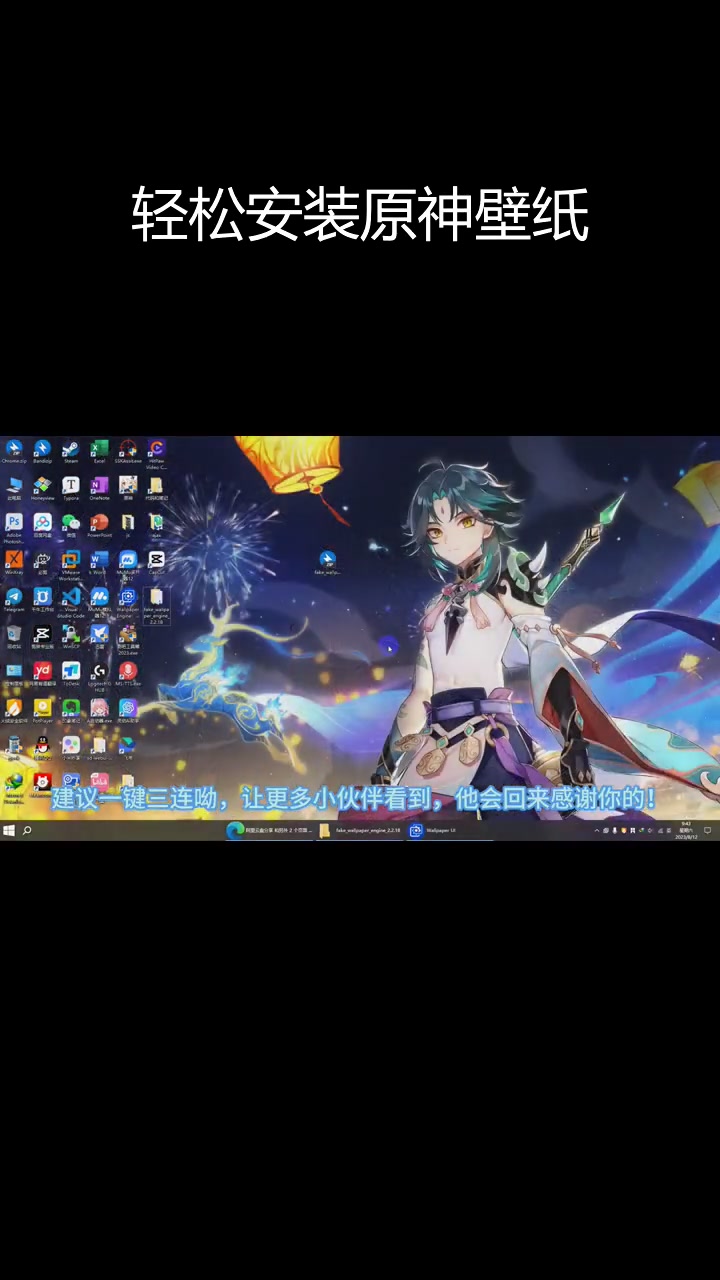Select the fake_wallpaper_engine_2.2.18 folder on desktop
720x1280 pixels.
(x=156, y=606)
